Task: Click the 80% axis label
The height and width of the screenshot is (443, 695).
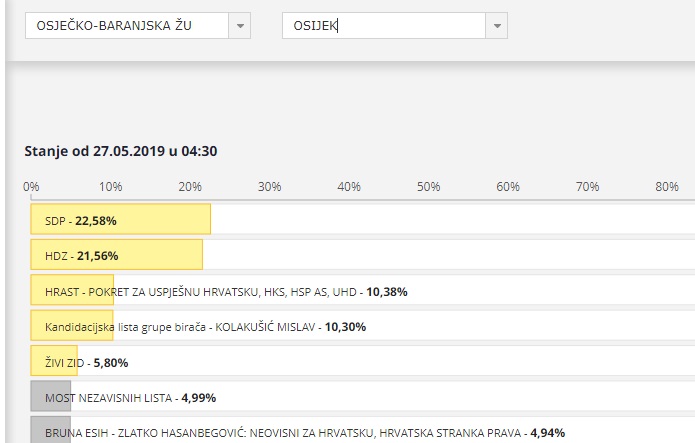Action: tap(667, 187)
